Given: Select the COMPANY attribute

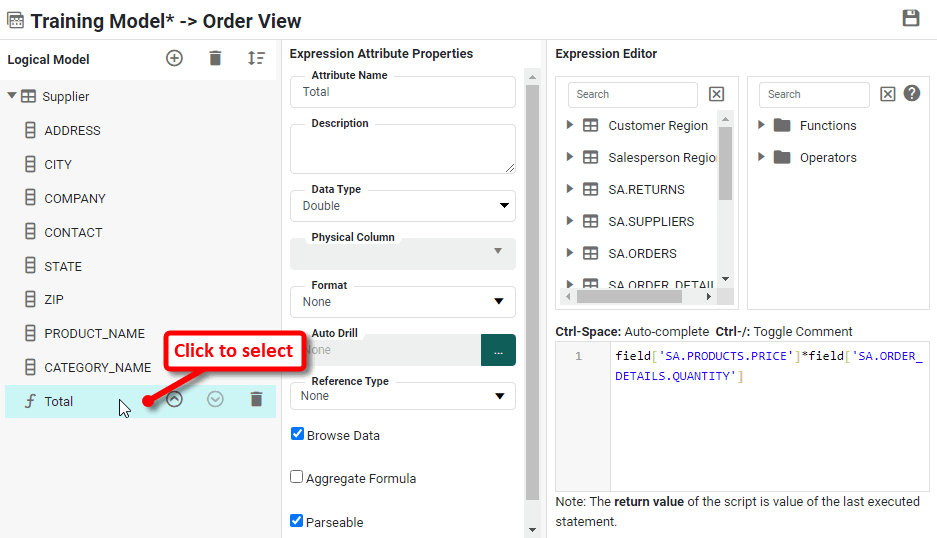Looking at the screenshot, I should [x=75, y=198].
